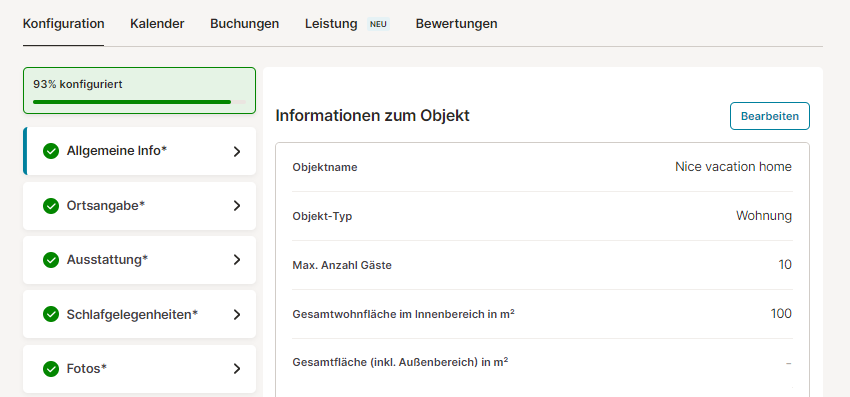Expand Ortsangabe chevron arrow

(236, 206)
